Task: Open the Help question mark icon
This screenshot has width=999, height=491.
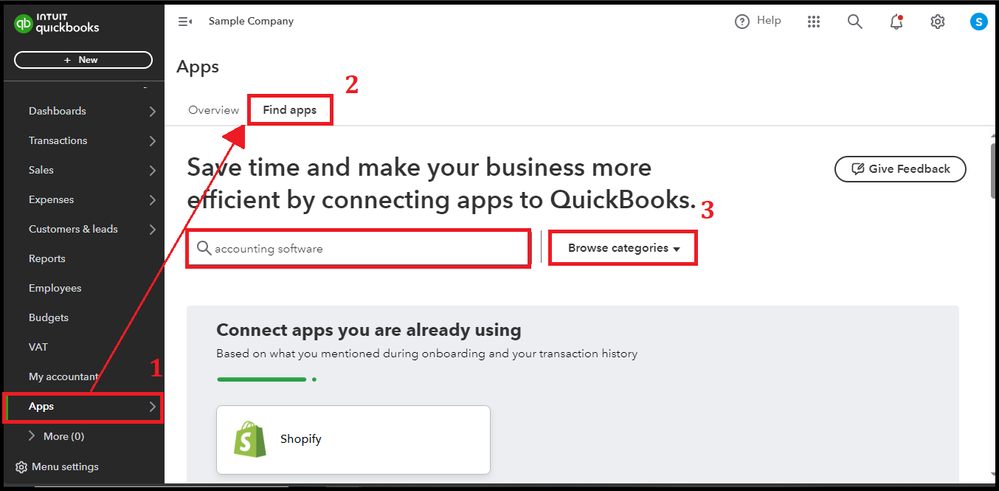Action: tap(742, 21)
